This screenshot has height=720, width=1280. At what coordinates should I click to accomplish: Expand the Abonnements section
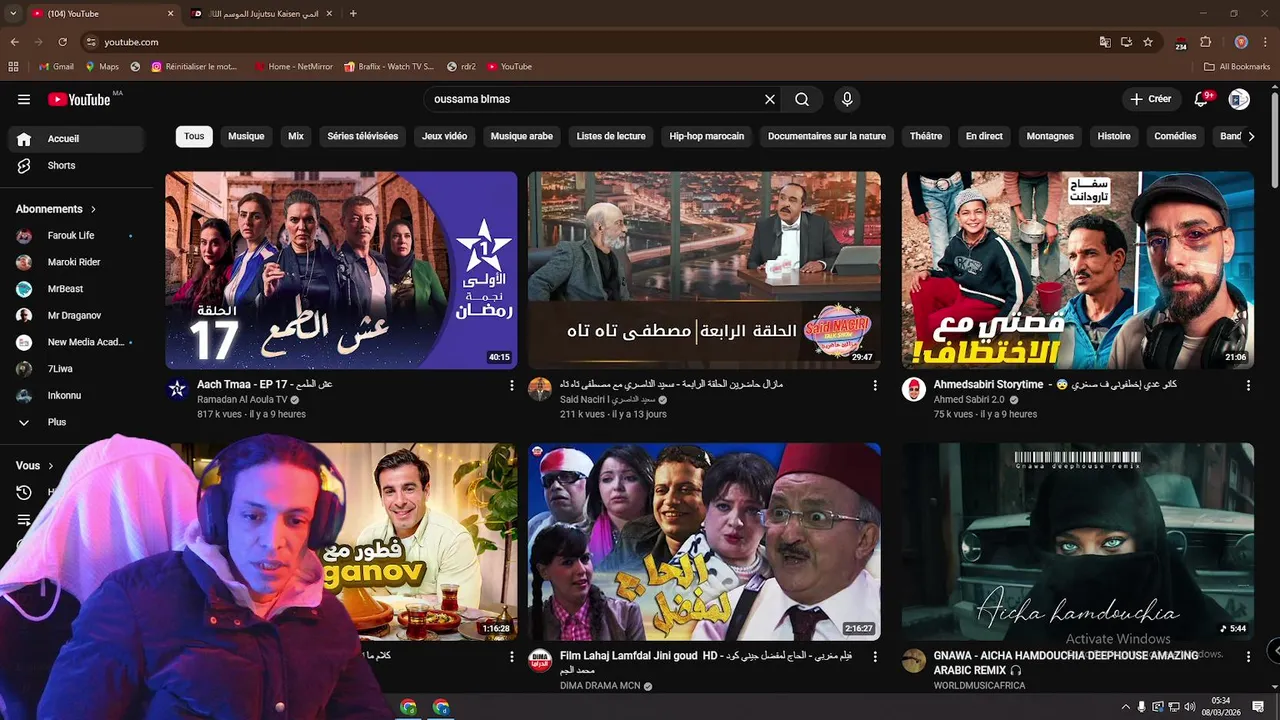click(x=56, y=209)
